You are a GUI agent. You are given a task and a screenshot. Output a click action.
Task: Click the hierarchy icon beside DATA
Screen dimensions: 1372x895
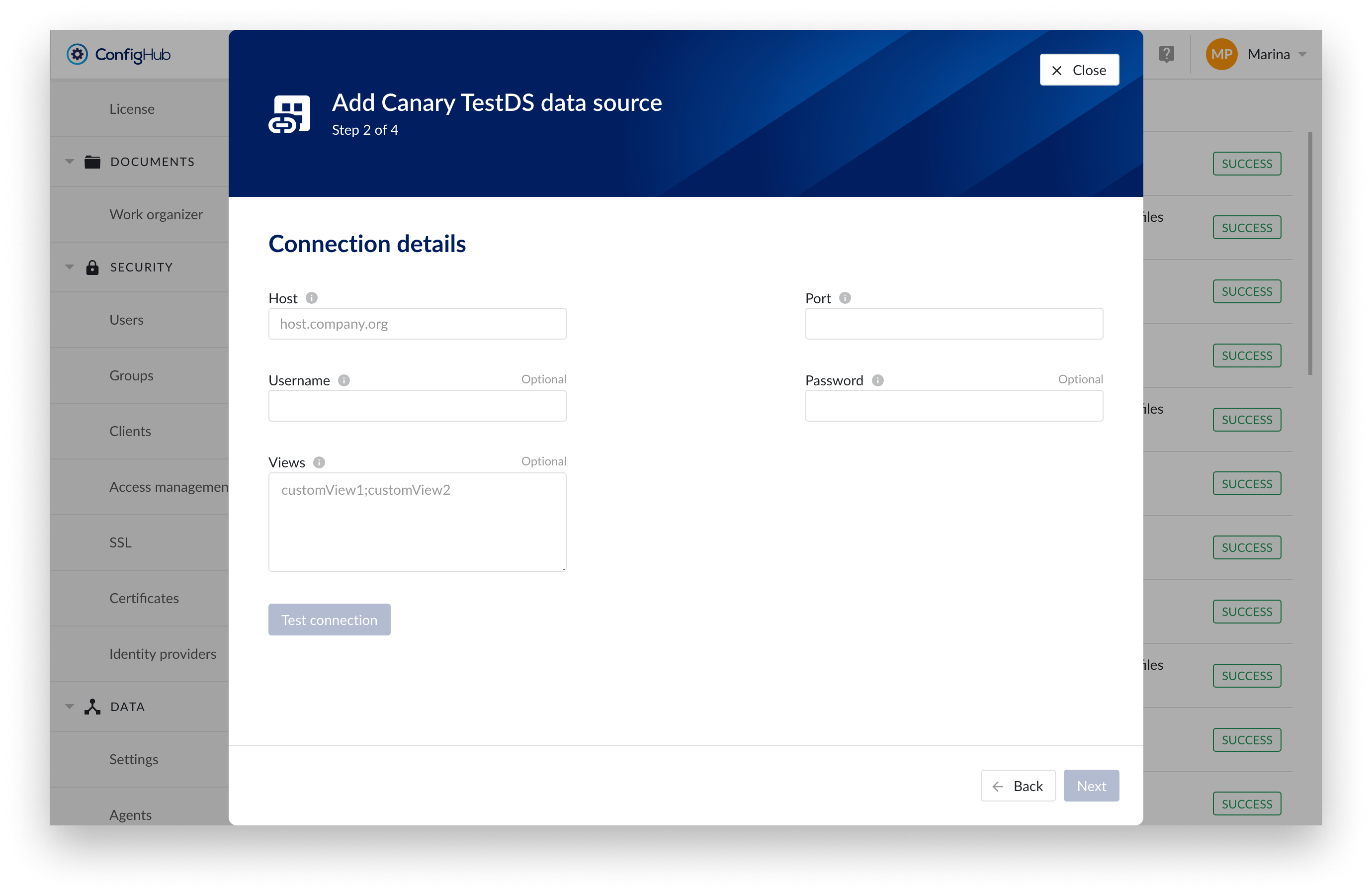(x=92, y=706)
